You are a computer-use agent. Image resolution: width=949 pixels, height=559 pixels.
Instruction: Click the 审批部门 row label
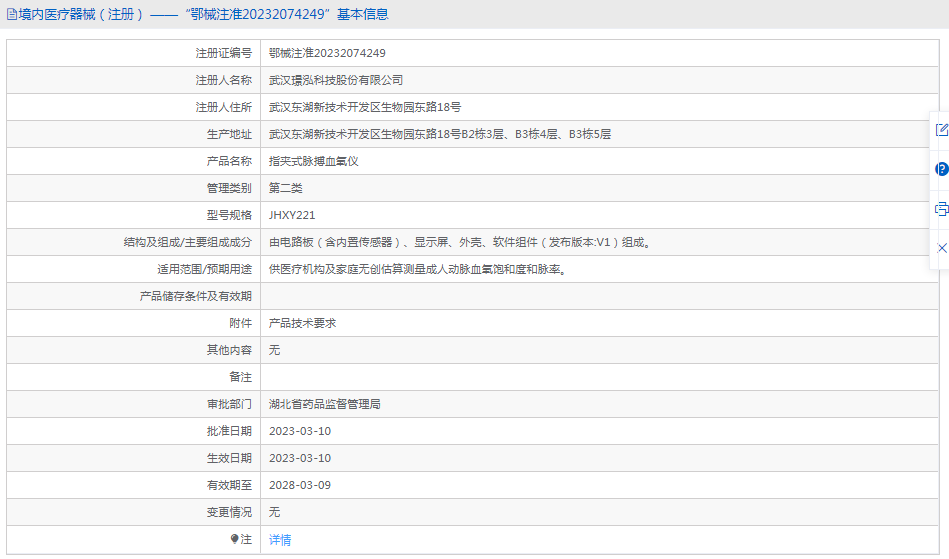pyautogui.click(x=229, y=404)
